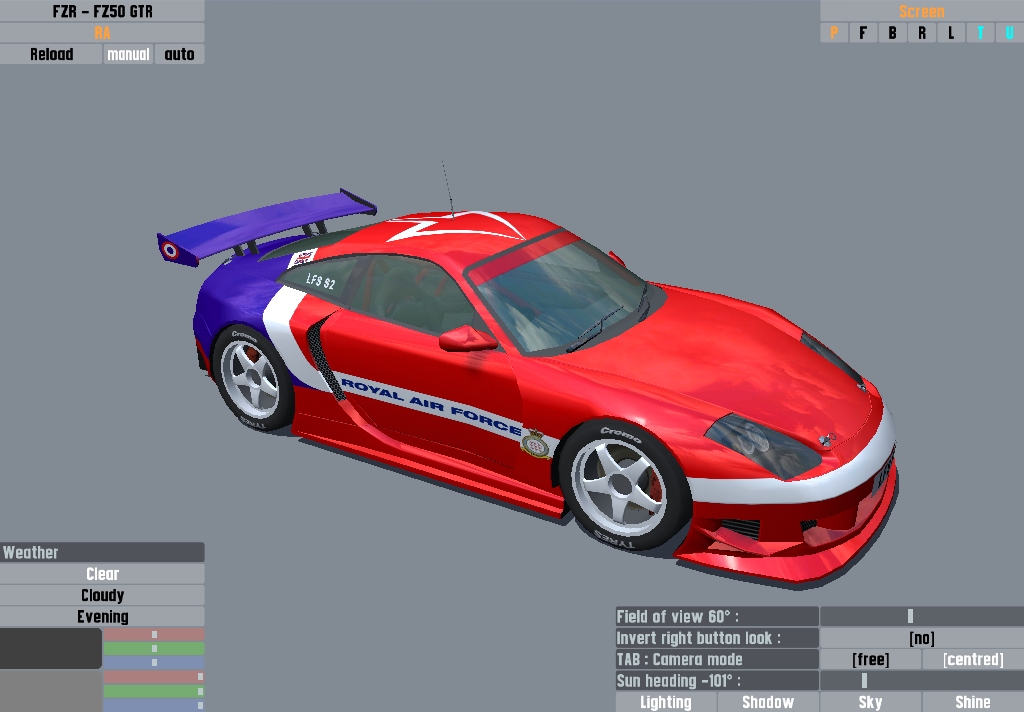Viewport: 1024px width, 712px height.
Task: Click the TAB : Camera mode label
Action: point(717,660)
